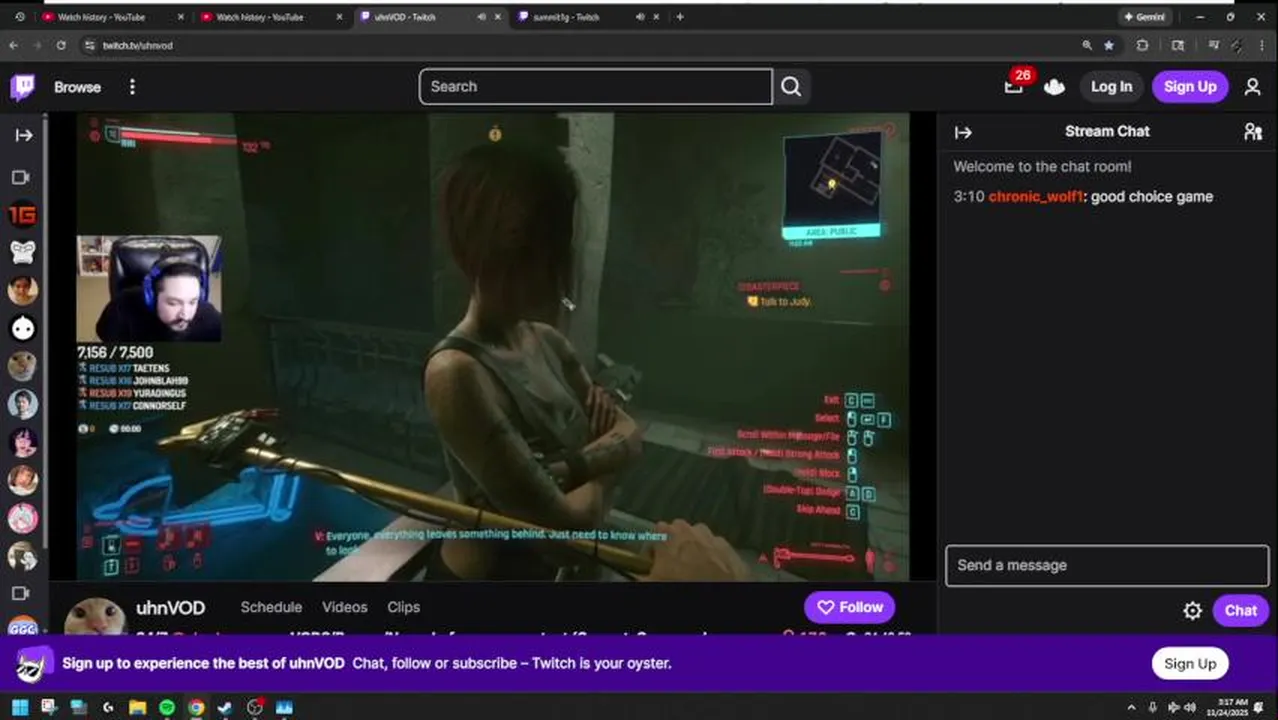This screenshot has width=1278, height=720.
Task: Open the Clips tab
Action: click(x=404, y=607)
